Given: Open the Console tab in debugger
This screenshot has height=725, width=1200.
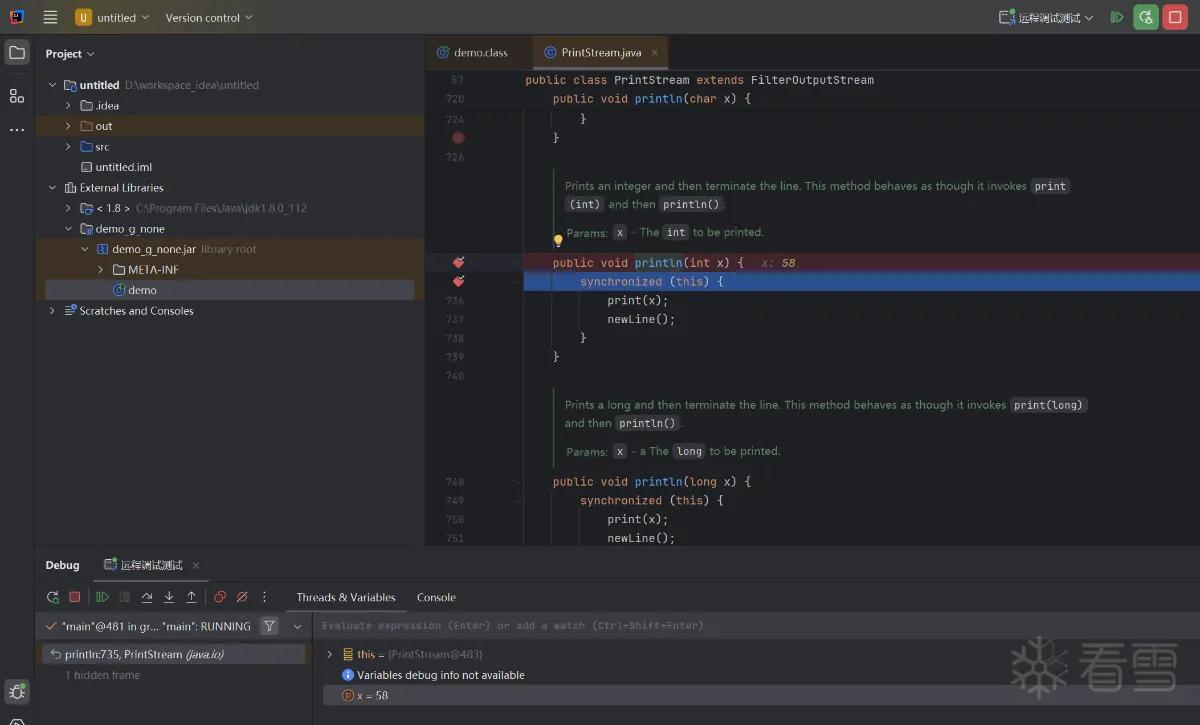Looking at the screenshot, I should (x=436, y=597).
